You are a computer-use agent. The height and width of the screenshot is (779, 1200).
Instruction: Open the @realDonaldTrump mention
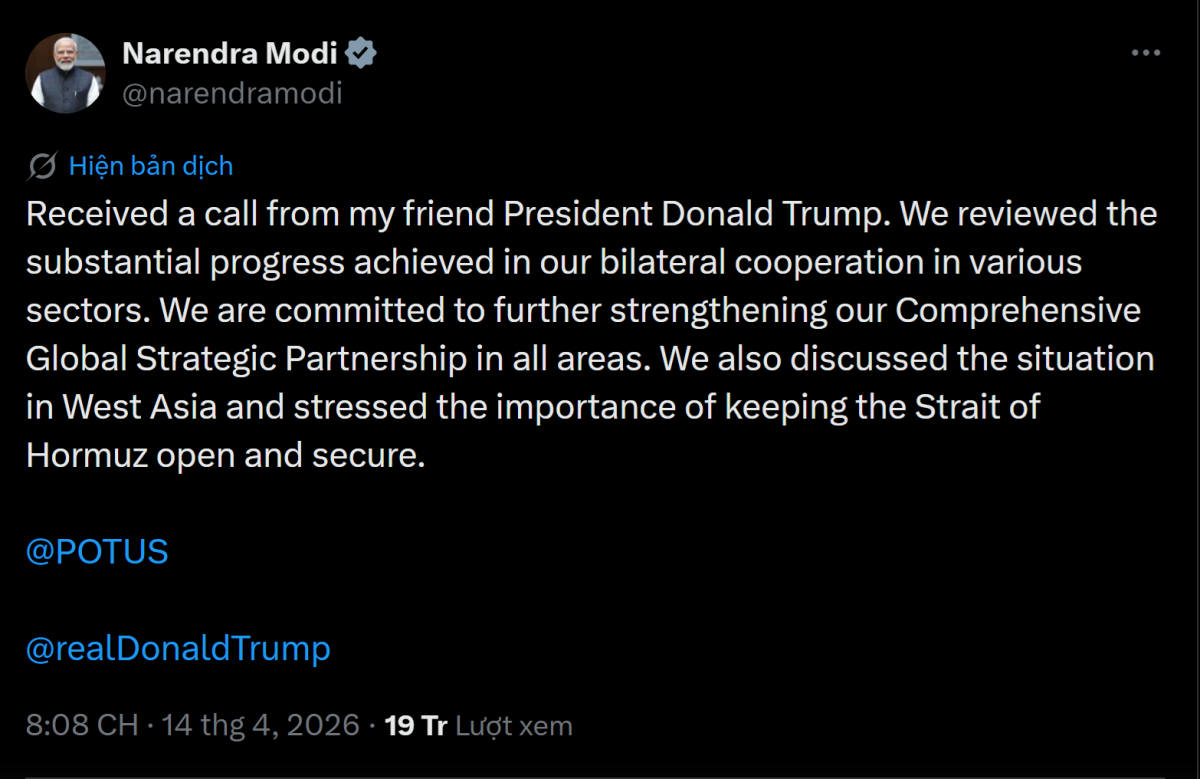[180, 648]
